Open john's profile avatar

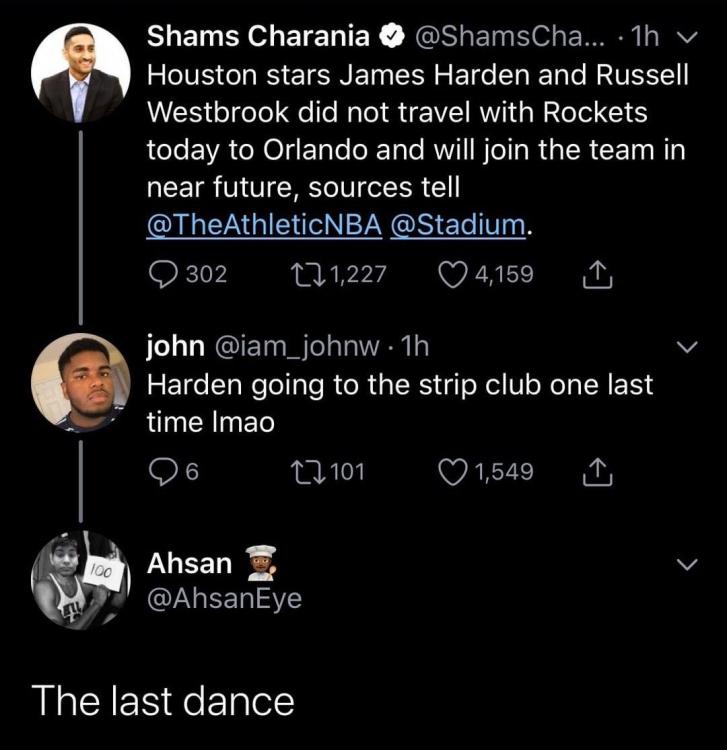(80, 382)
